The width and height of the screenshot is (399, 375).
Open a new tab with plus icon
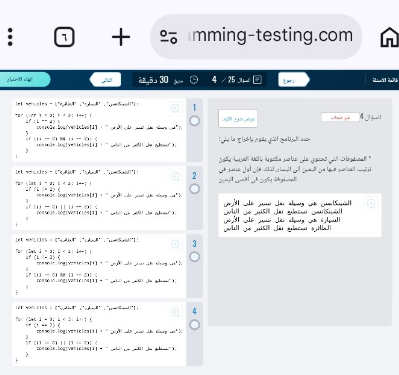(x=121, y=37)
